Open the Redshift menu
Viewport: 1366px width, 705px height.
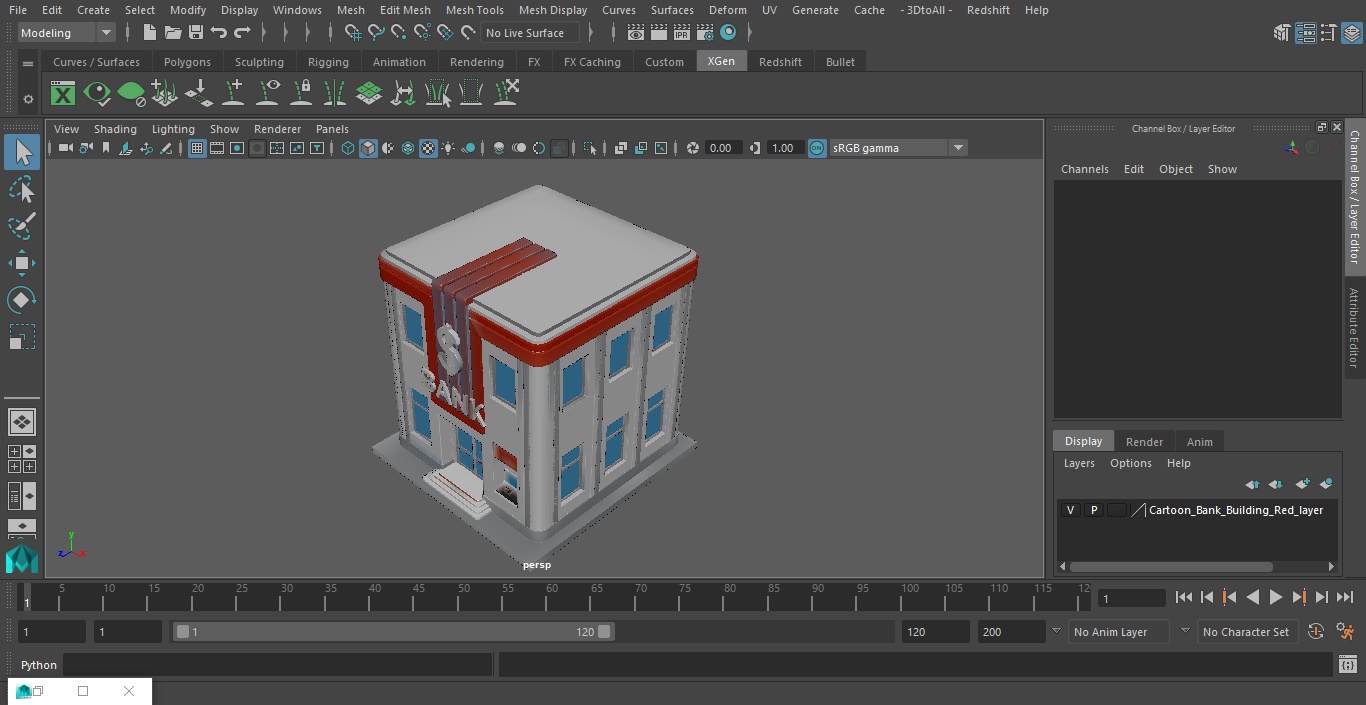pos(988,10)
